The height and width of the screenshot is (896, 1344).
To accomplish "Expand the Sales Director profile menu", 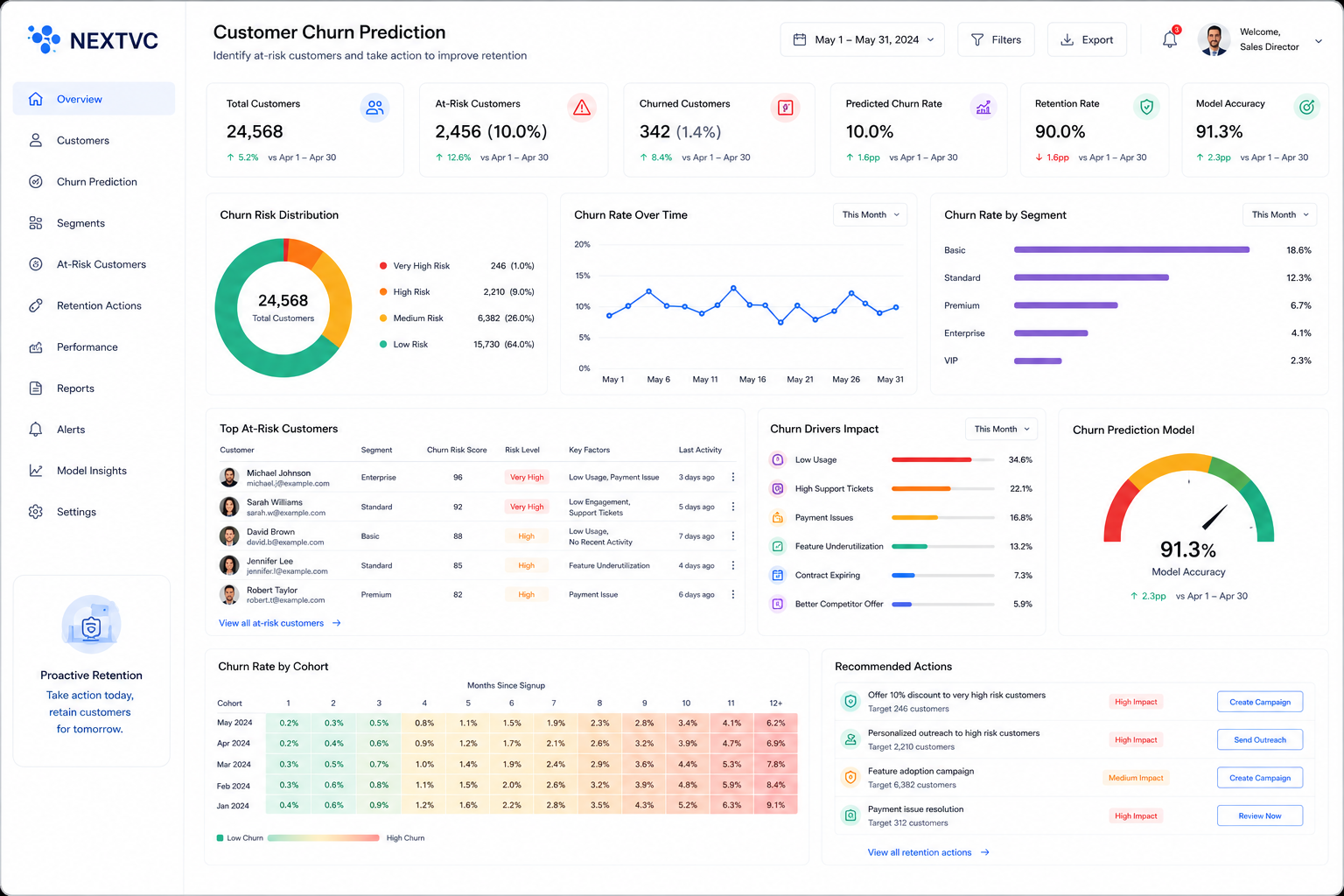I will 1319,40.
